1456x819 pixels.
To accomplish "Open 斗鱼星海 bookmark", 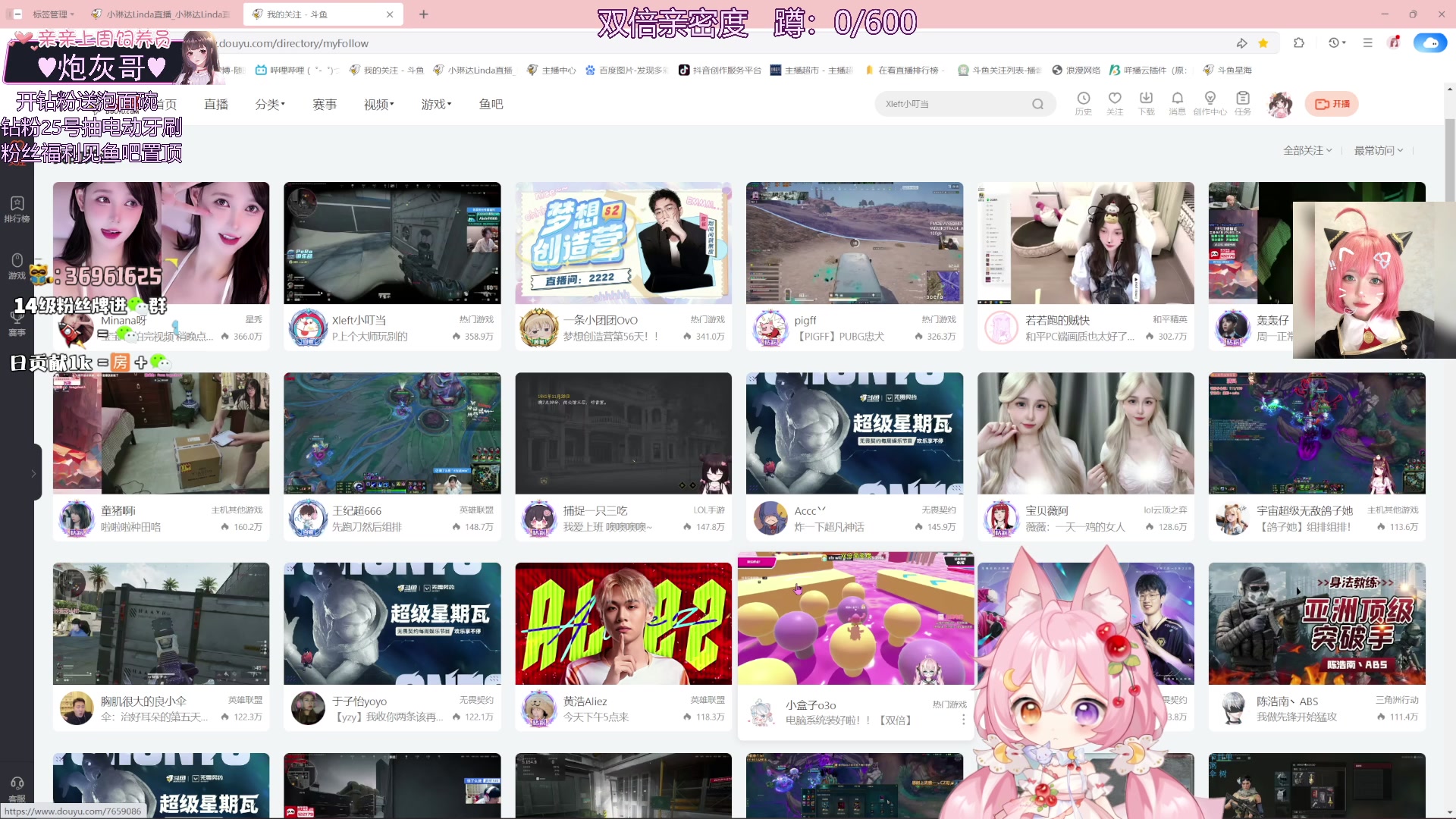I will [1227, 70].
